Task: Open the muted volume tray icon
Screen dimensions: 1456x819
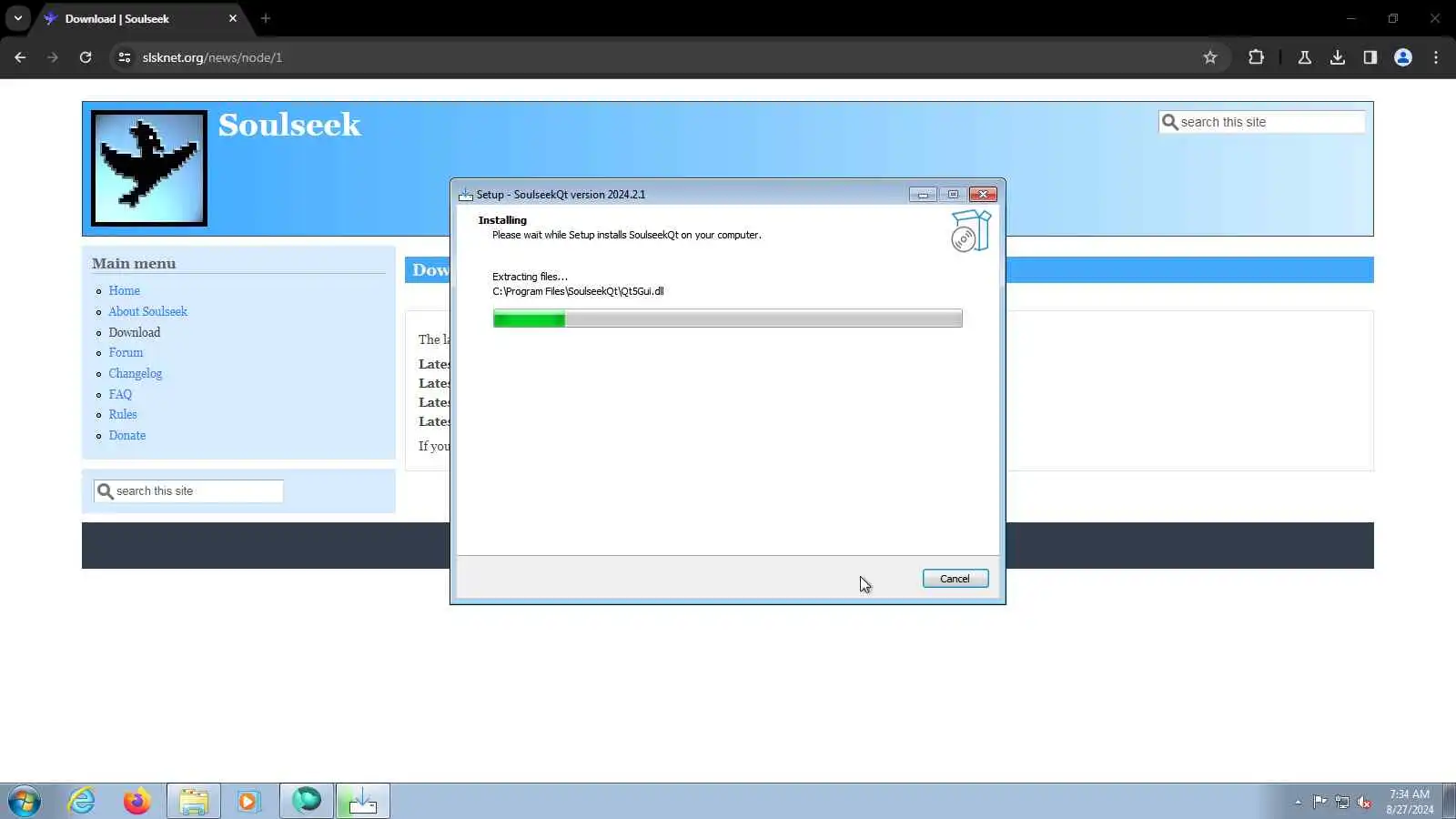Action: pos(1364,802)
